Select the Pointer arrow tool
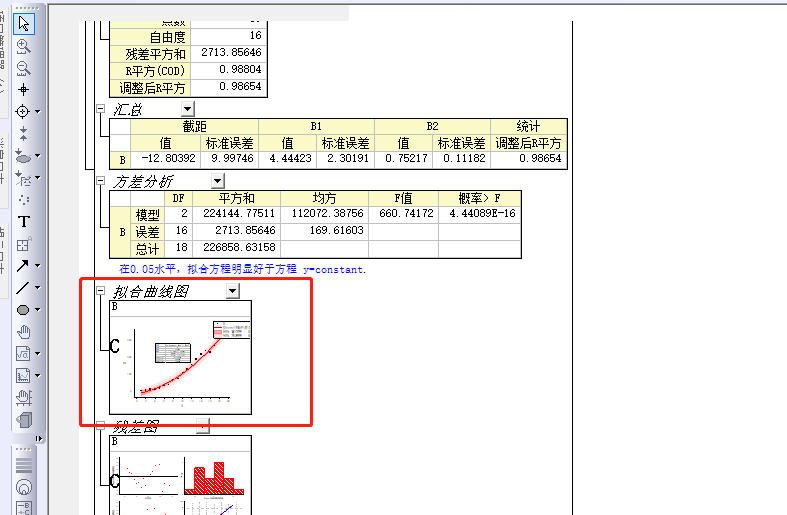The width and height of the screenshot is (787, 515). tap(24, 24)
